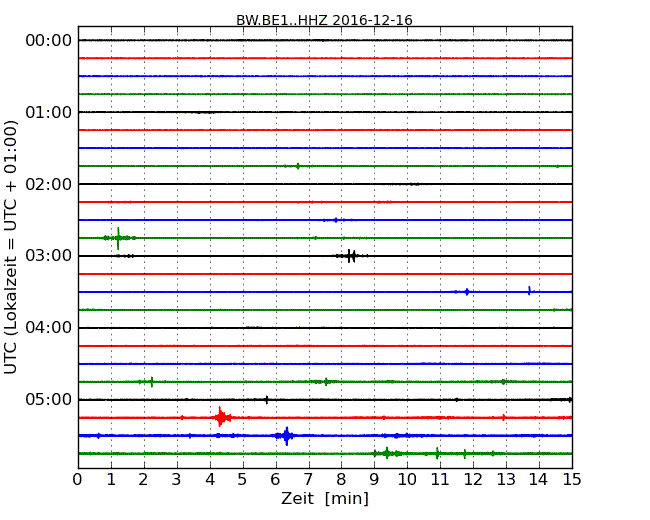
Task: Click the x-axis tick label 15
Action: 572,480
